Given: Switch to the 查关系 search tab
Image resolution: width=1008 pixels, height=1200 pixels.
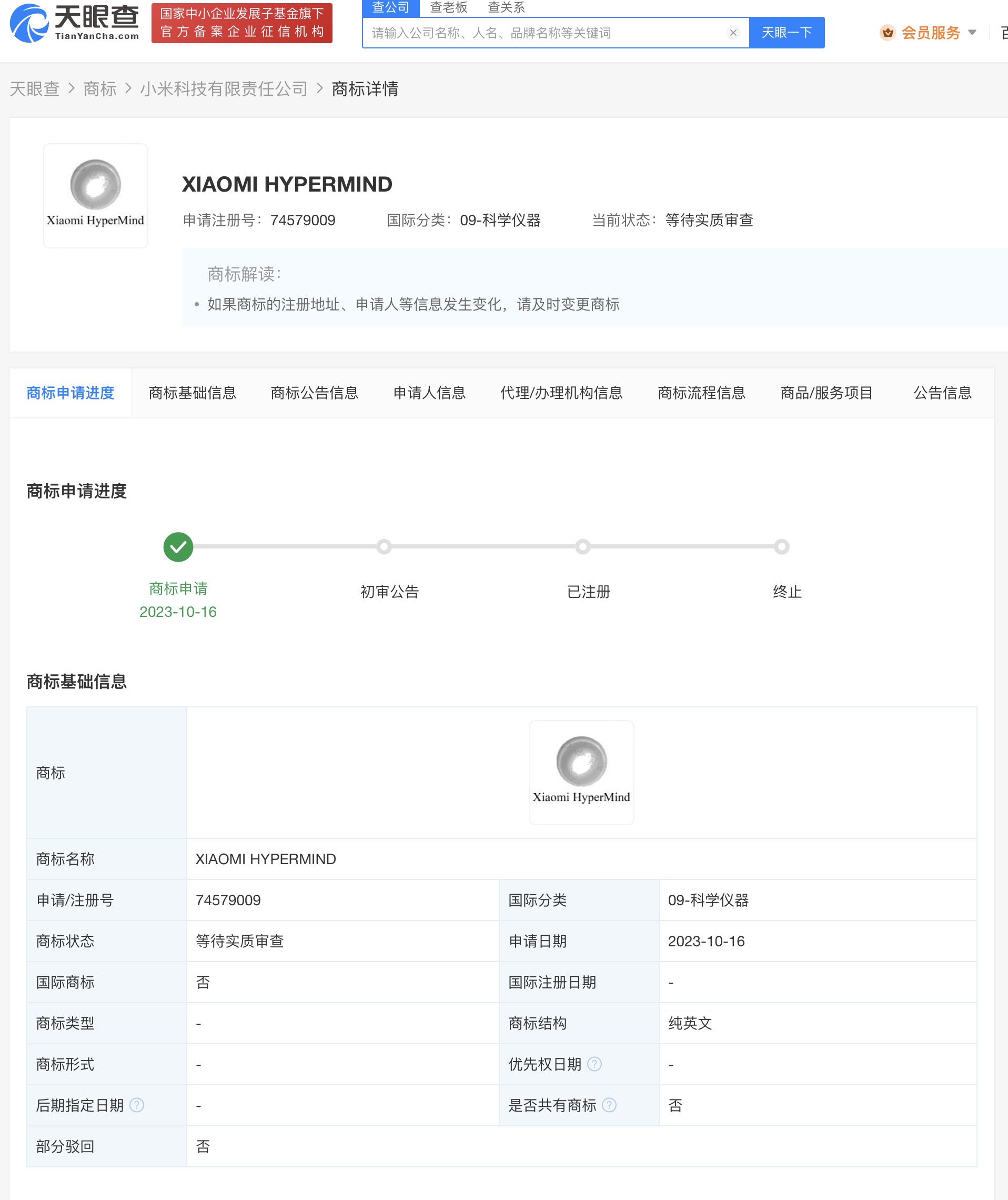Looking at the screenshot, I should (x=506, y=7).
